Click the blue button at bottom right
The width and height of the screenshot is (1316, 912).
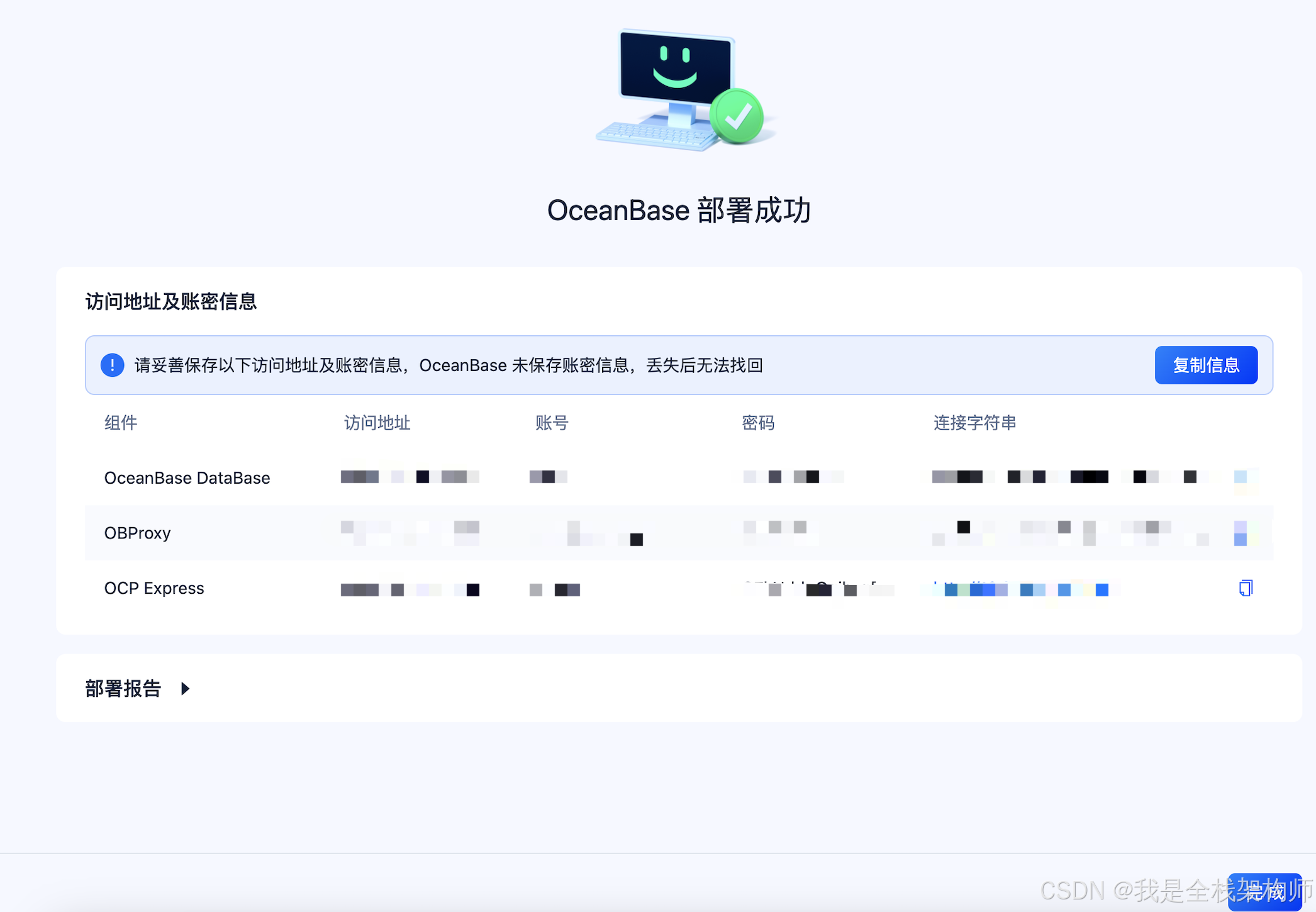pyautogui.click(x=1264, y=891)
